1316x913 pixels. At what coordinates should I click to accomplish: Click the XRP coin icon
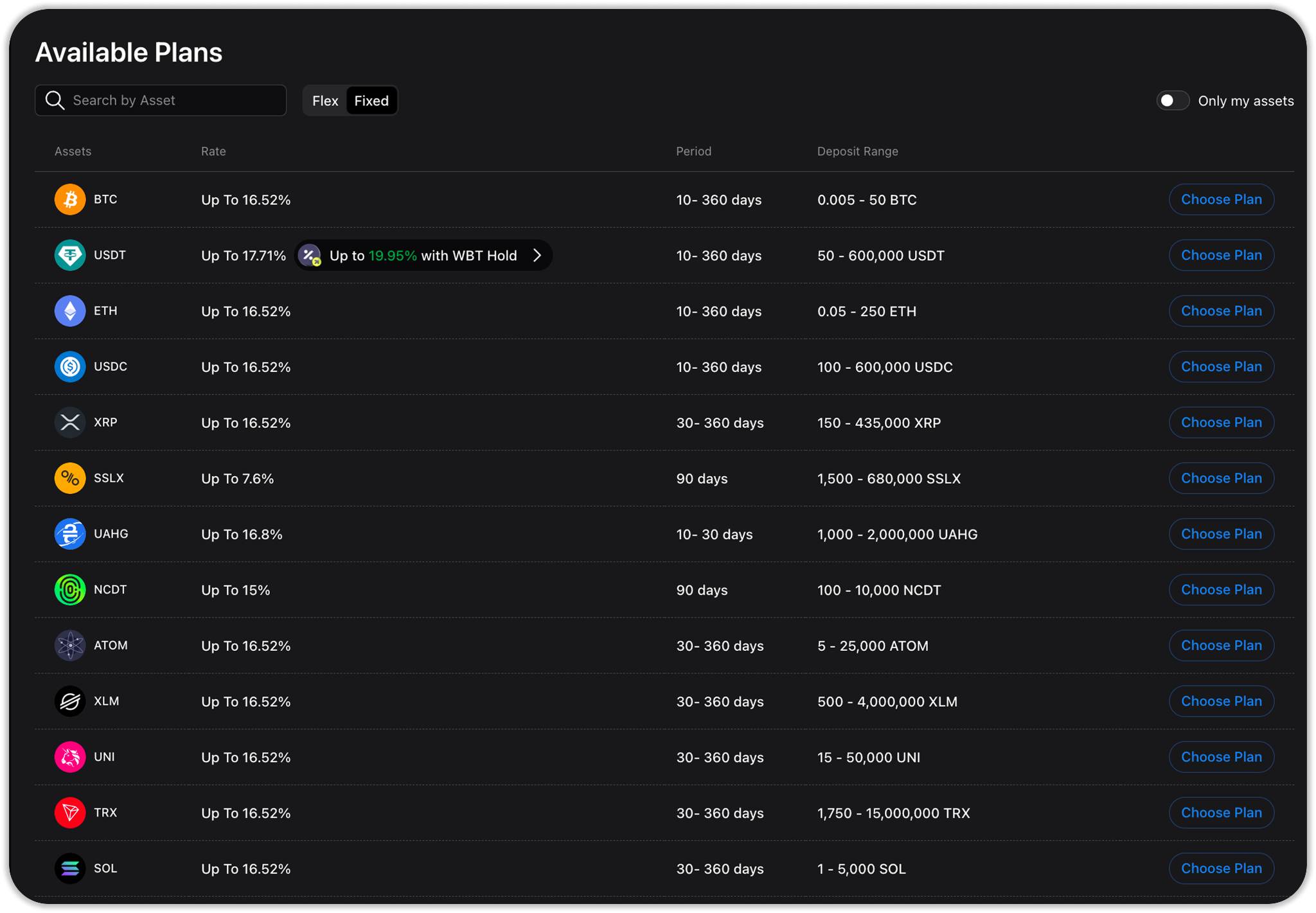pos(70,422)
